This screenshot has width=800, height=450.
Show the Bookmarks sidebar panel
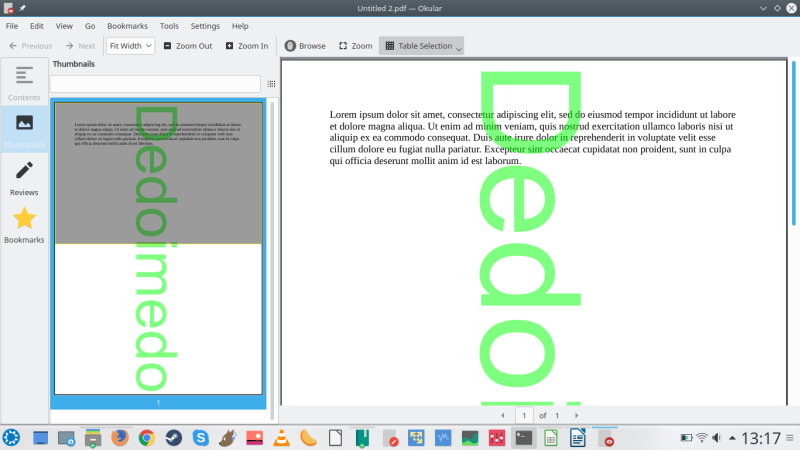click(x=24, y=226)
